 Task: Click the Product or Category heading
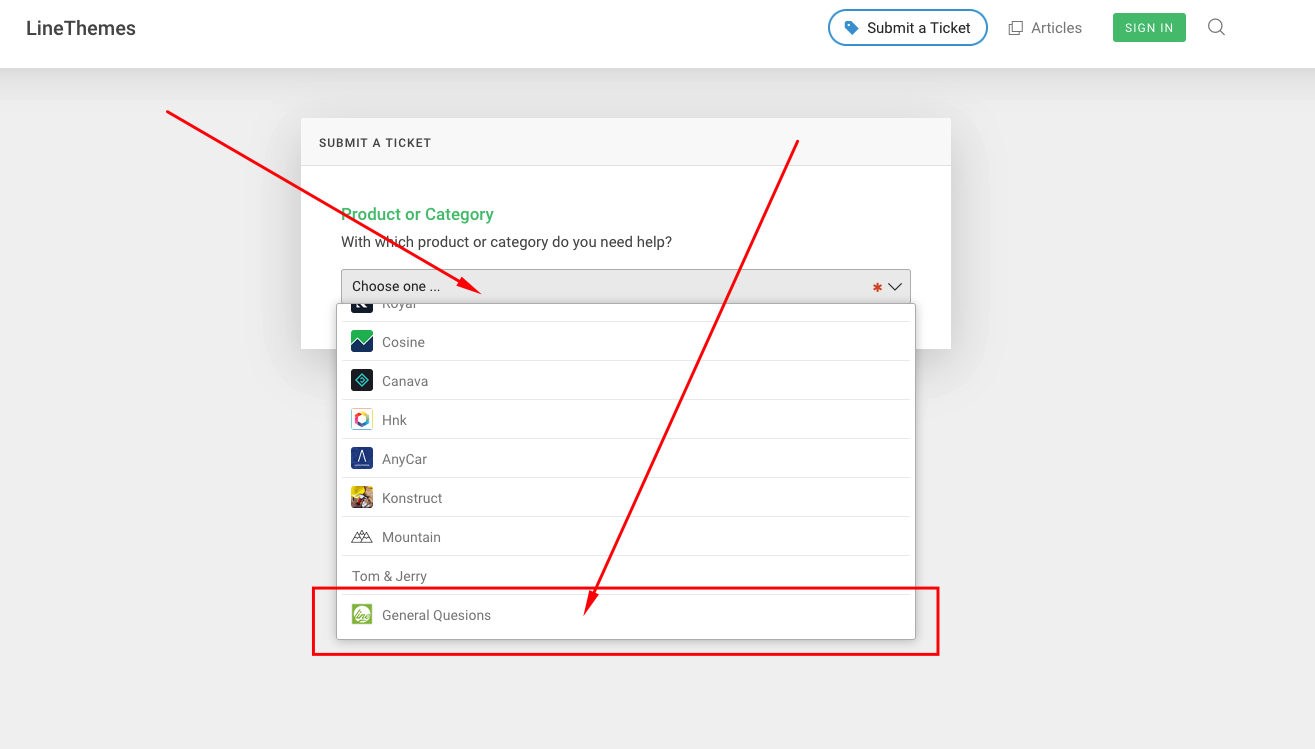tap(417, 214)
